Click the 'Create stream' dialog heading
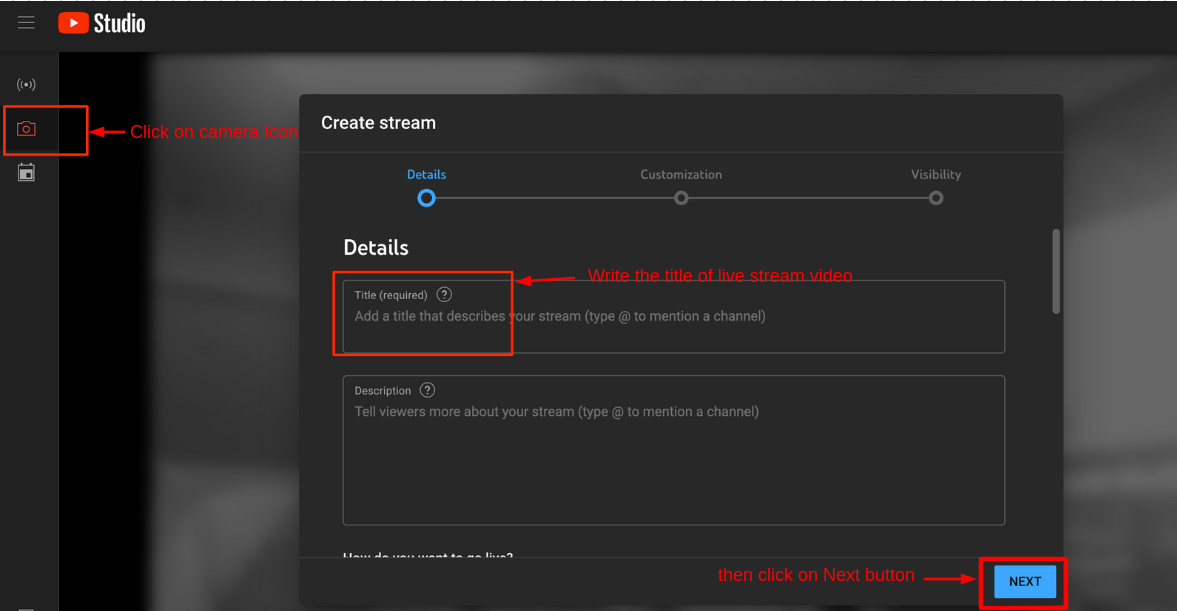 (x=378, y=123)
